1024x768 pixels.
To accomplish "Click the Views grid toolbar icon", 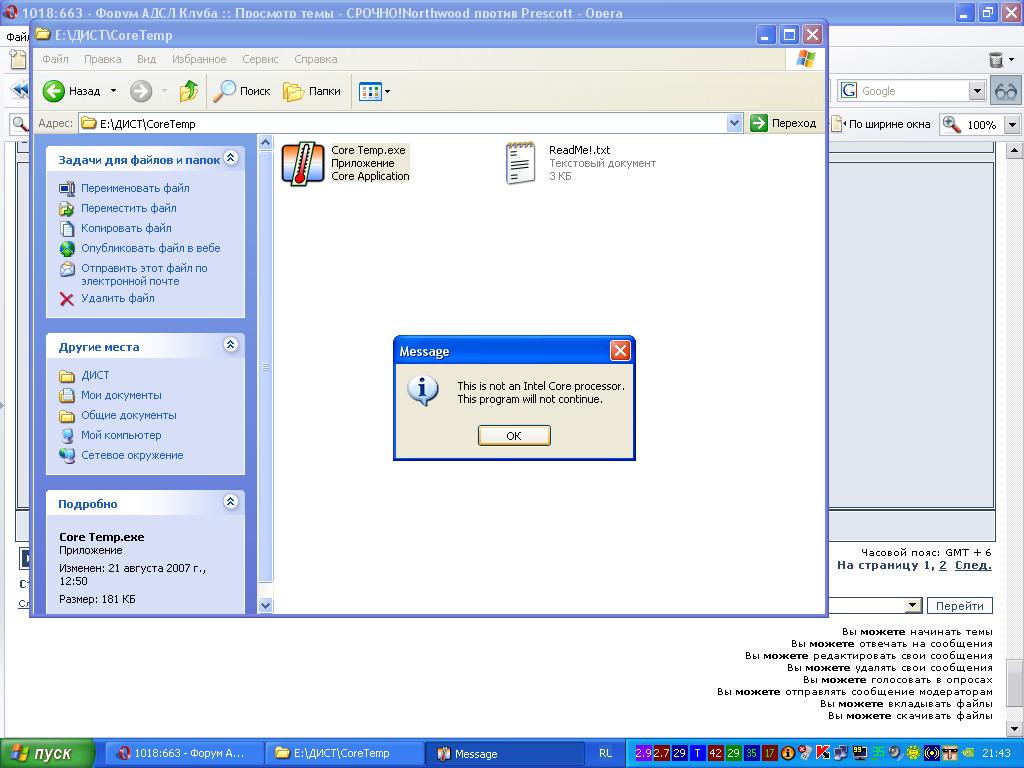I will coord(369,91).
